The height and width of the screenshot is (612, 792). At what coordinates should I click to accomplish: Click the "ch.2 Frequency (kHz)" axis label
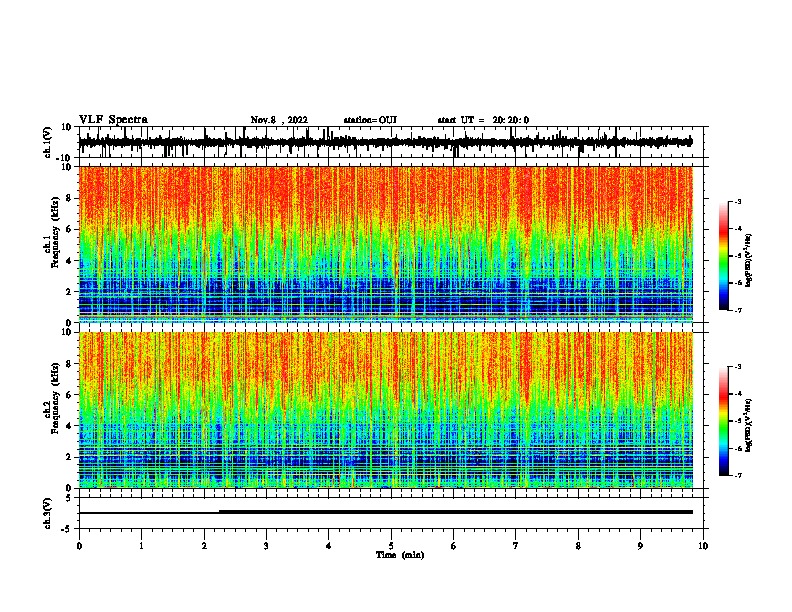point(52,398)
